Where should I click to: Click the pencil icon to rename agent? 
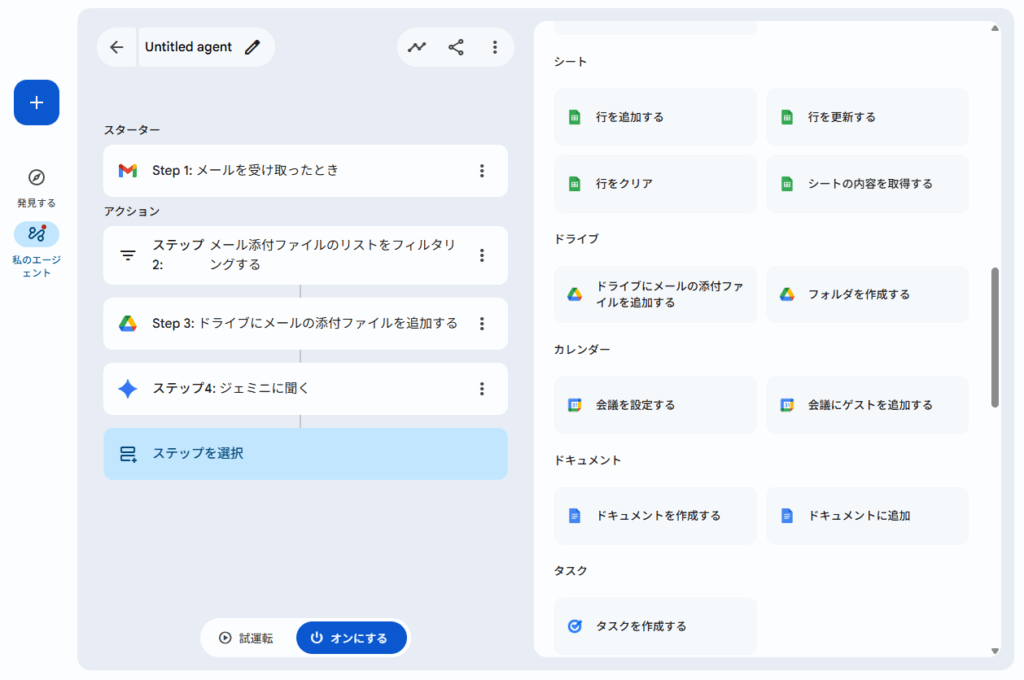(252, 47)
